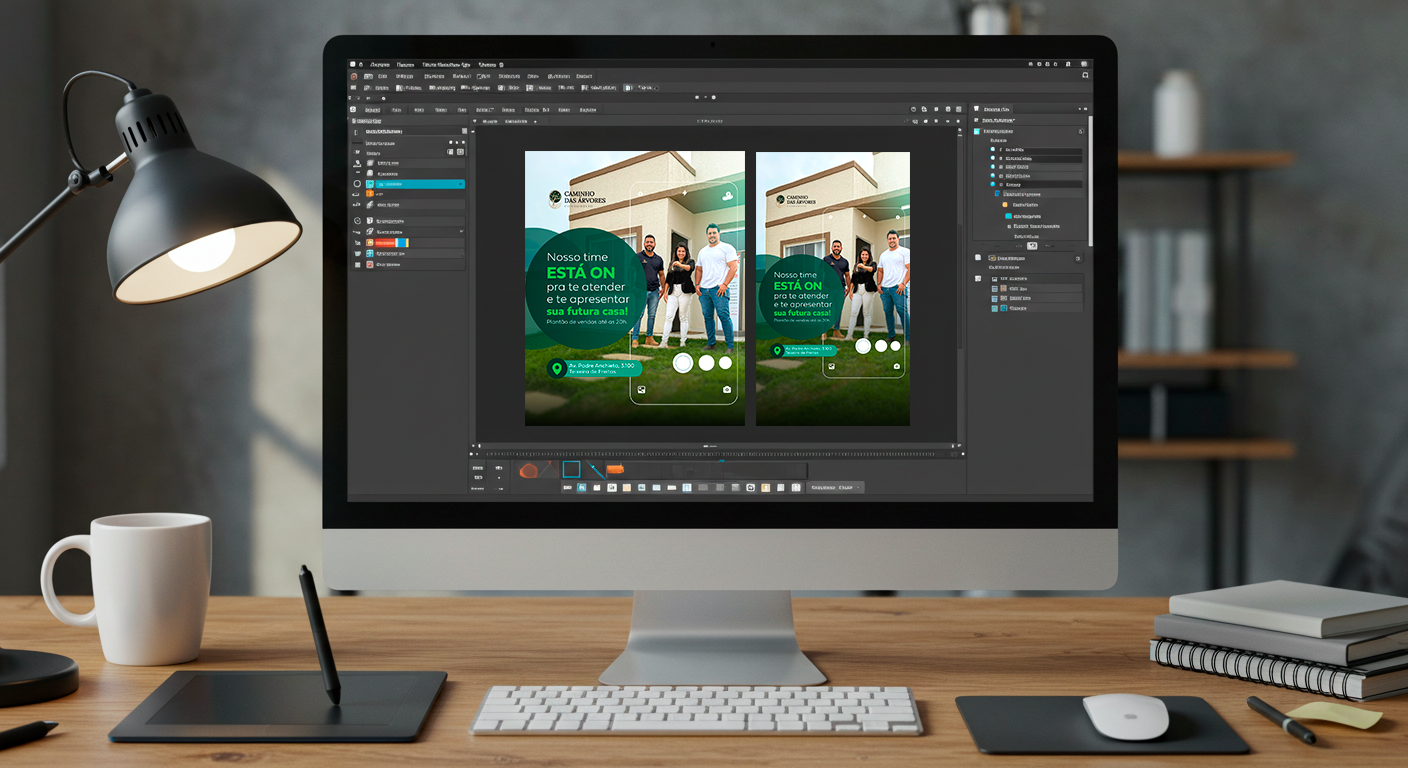
Task: Select the cyan outlined square thumbnail in bottom strip
Action: (571, 470)
